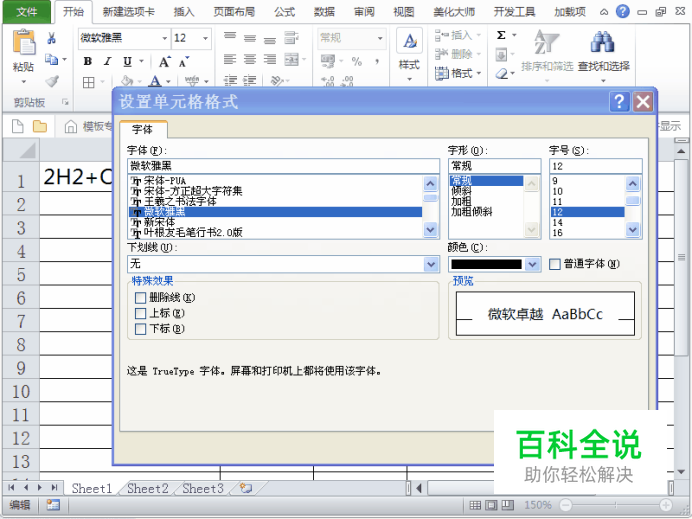
Task: Switch to the Formulas ribbon tab
Action: 284,12
